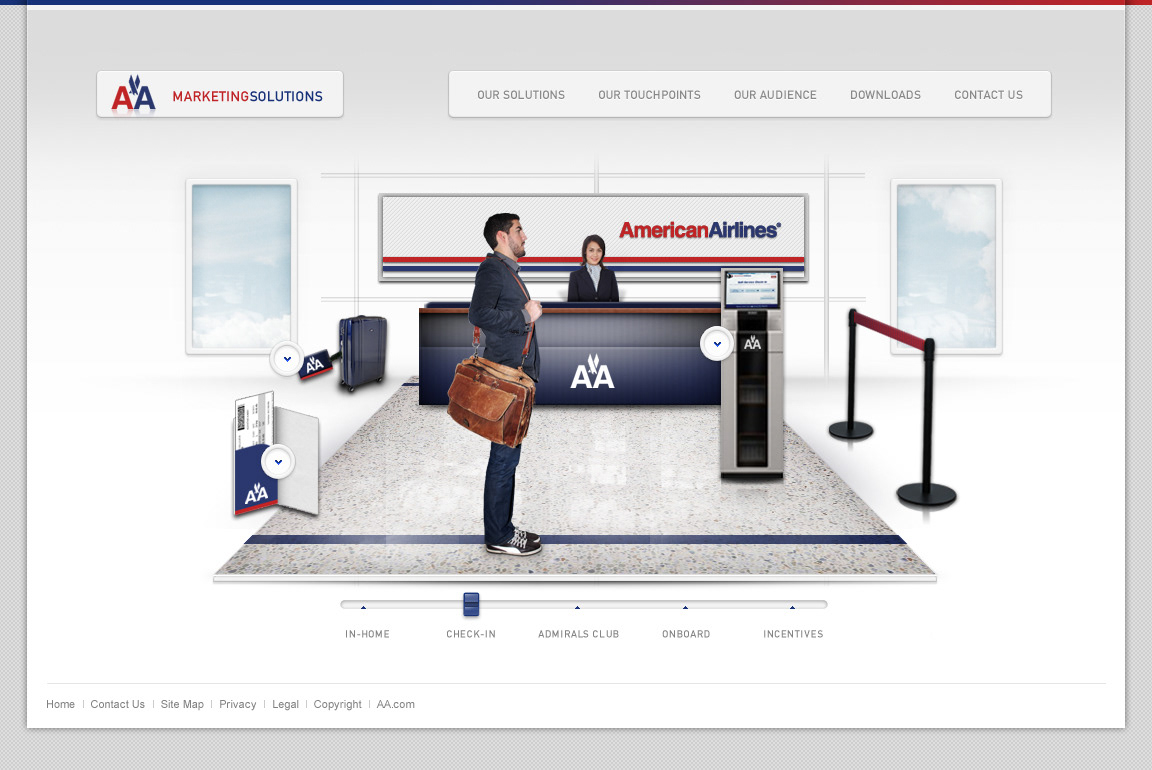Open the Contact Us footer link
Screen dimensions: 1152x770
pyautogui.click(x=118, y=704)
